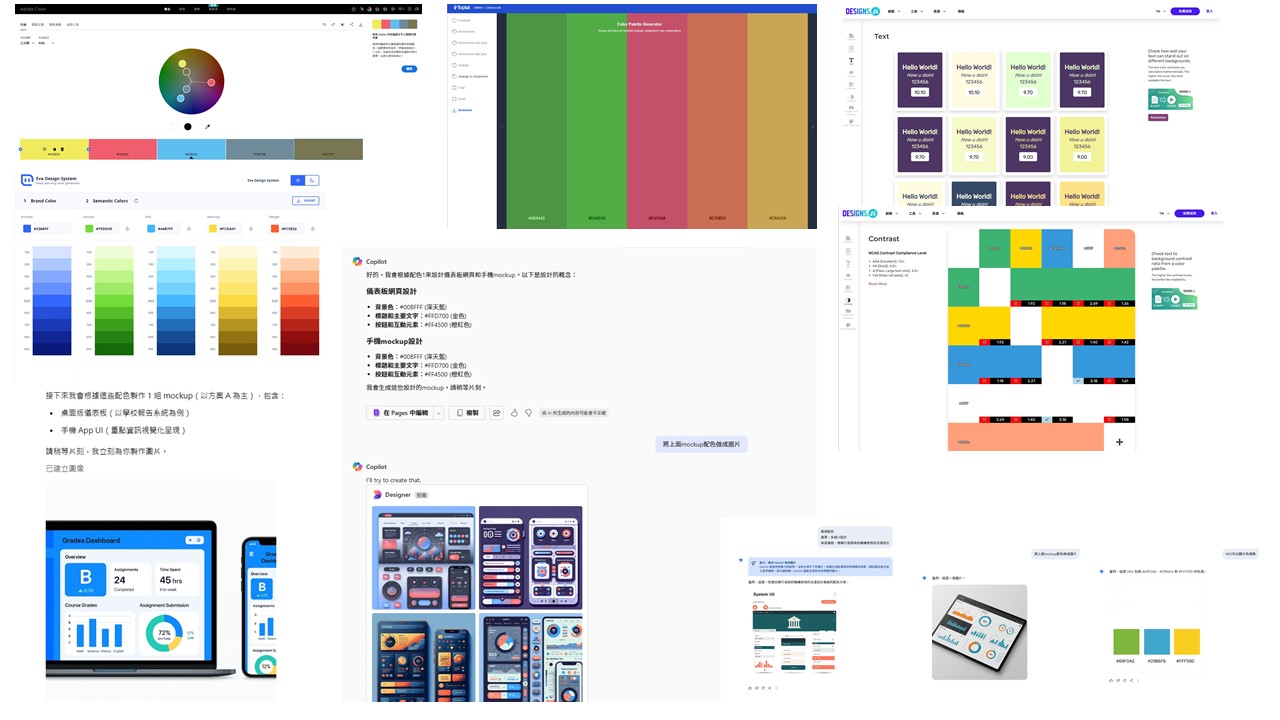Click the Adobe Color logo text

click(34, 8)
